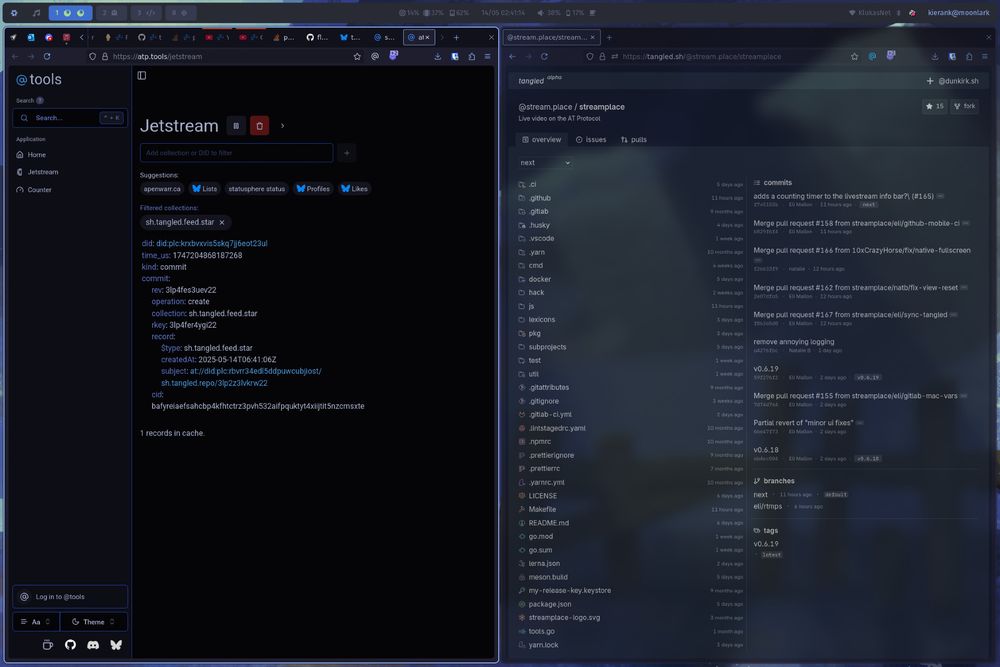
Task: Toggle the sidebar panel icon in atp.tools
Action: point(142,75)
